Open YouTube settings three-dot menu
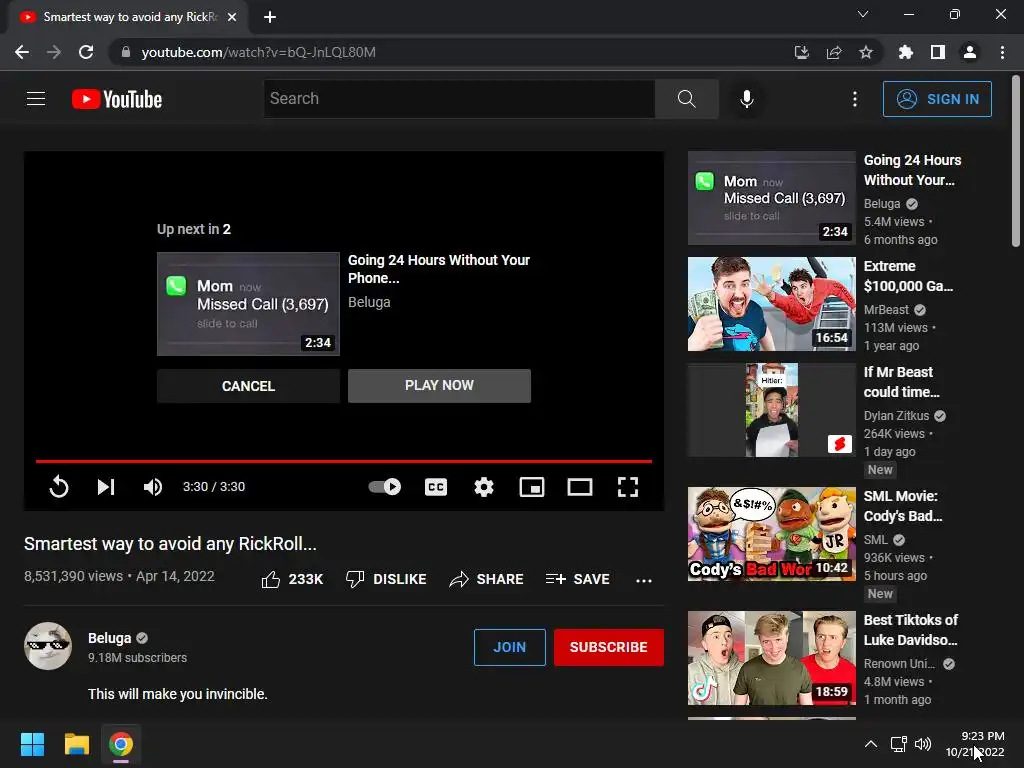The width and height of the screenshot is (1024, 768). [x=855, y=99]
